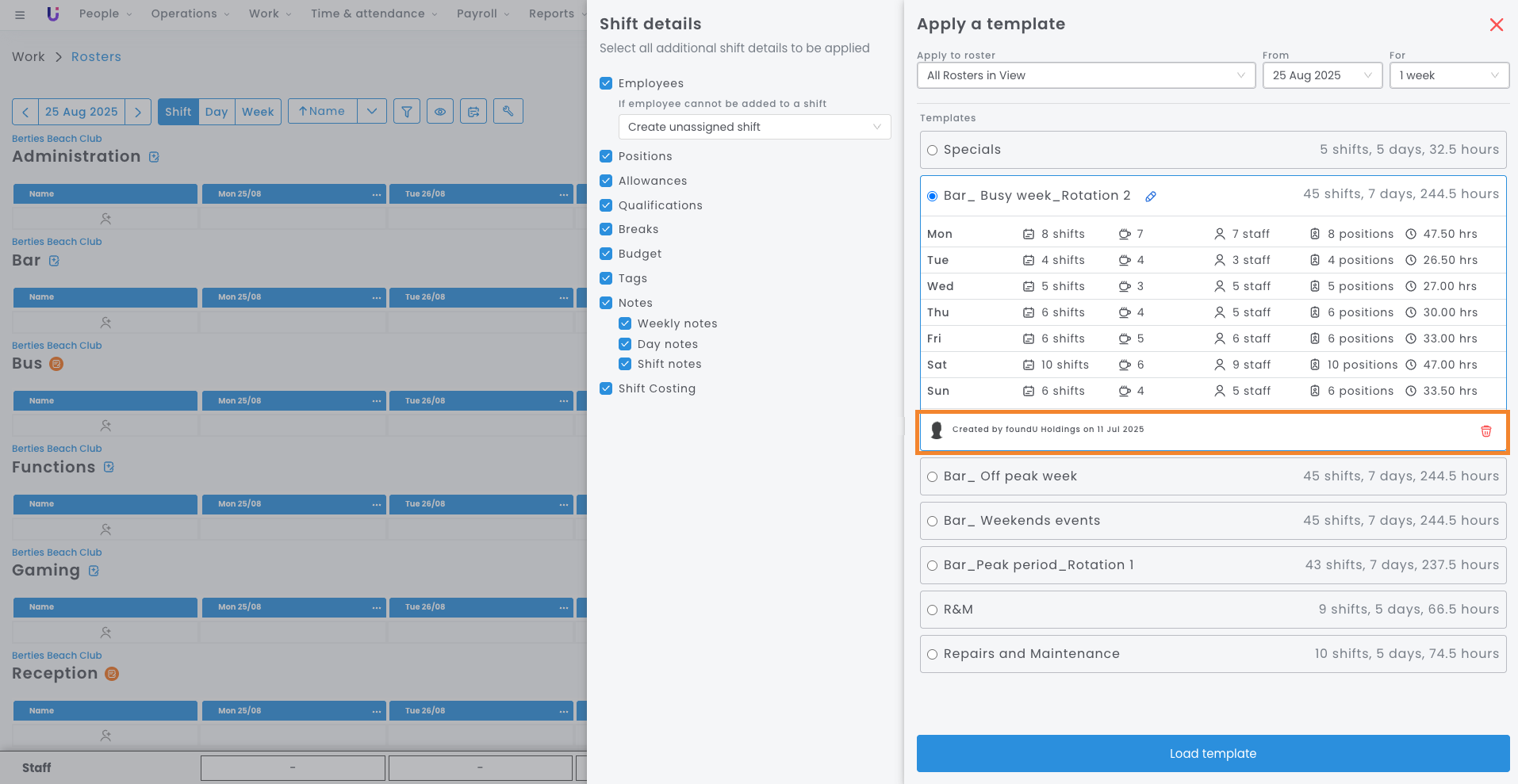The width and height of the screenshot is (1518, 784).
Task: Select the Specials template radio button
Action: 933,151
